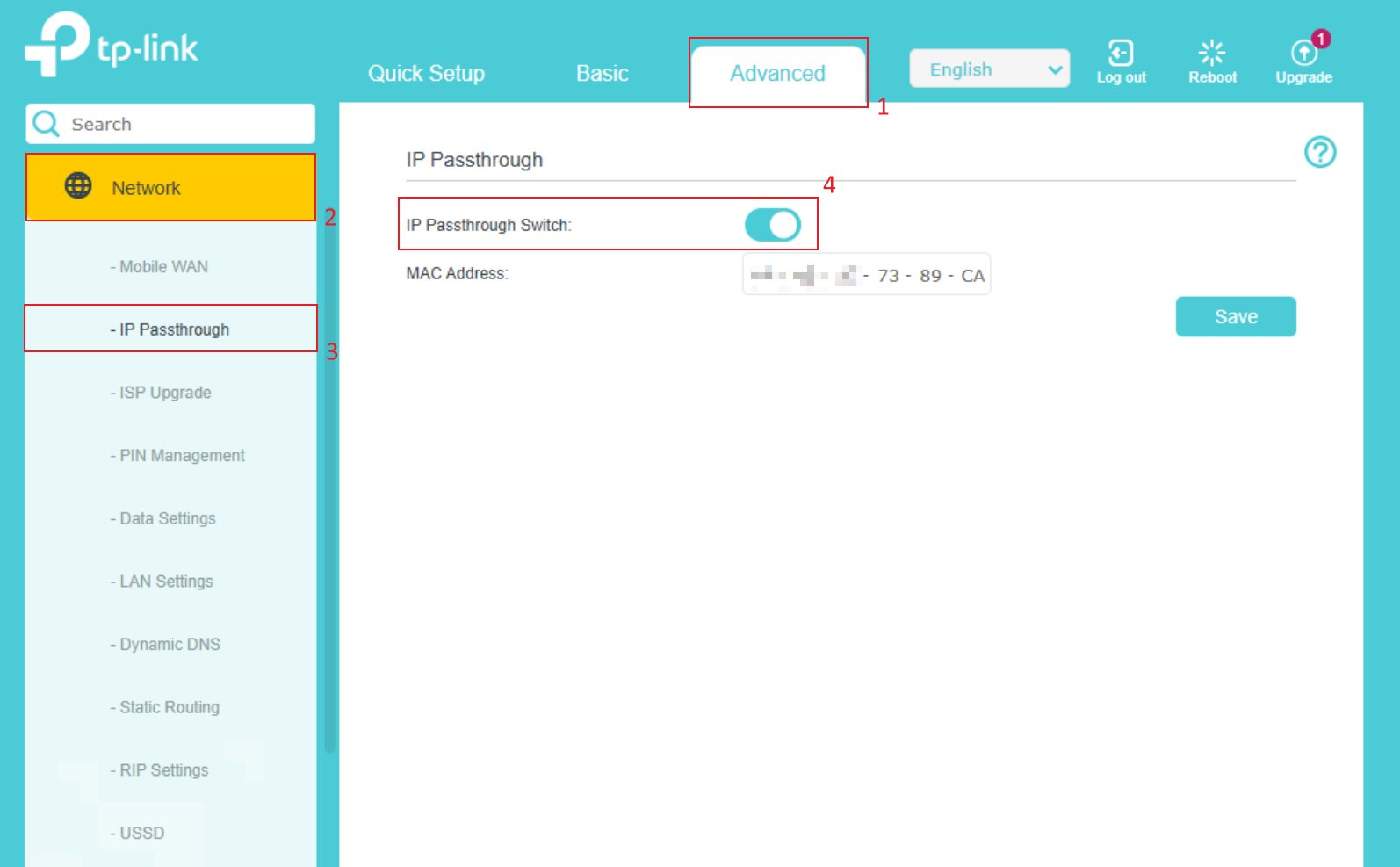Collapse the Network sidebar section
The height and width of the screenshot is (867, 1400).
(170, 188)
